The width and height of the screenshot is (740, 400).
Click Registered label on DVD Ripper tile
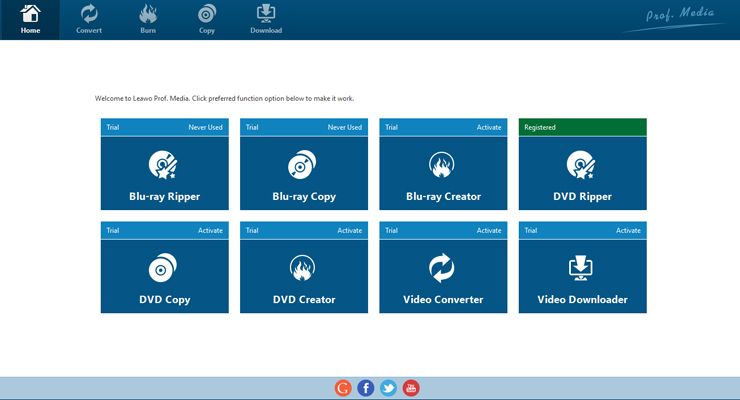[x=540, y=127]
